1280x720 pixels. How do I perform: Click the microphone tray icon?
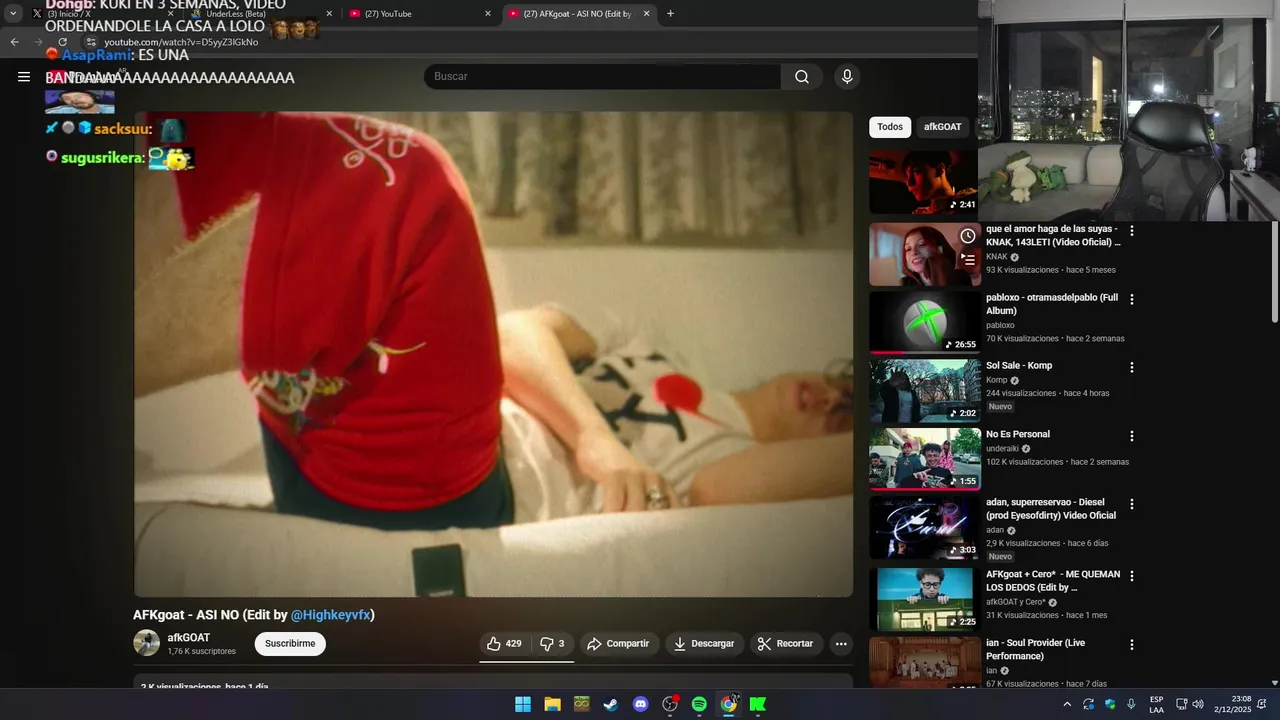(x=1131, y=704)
